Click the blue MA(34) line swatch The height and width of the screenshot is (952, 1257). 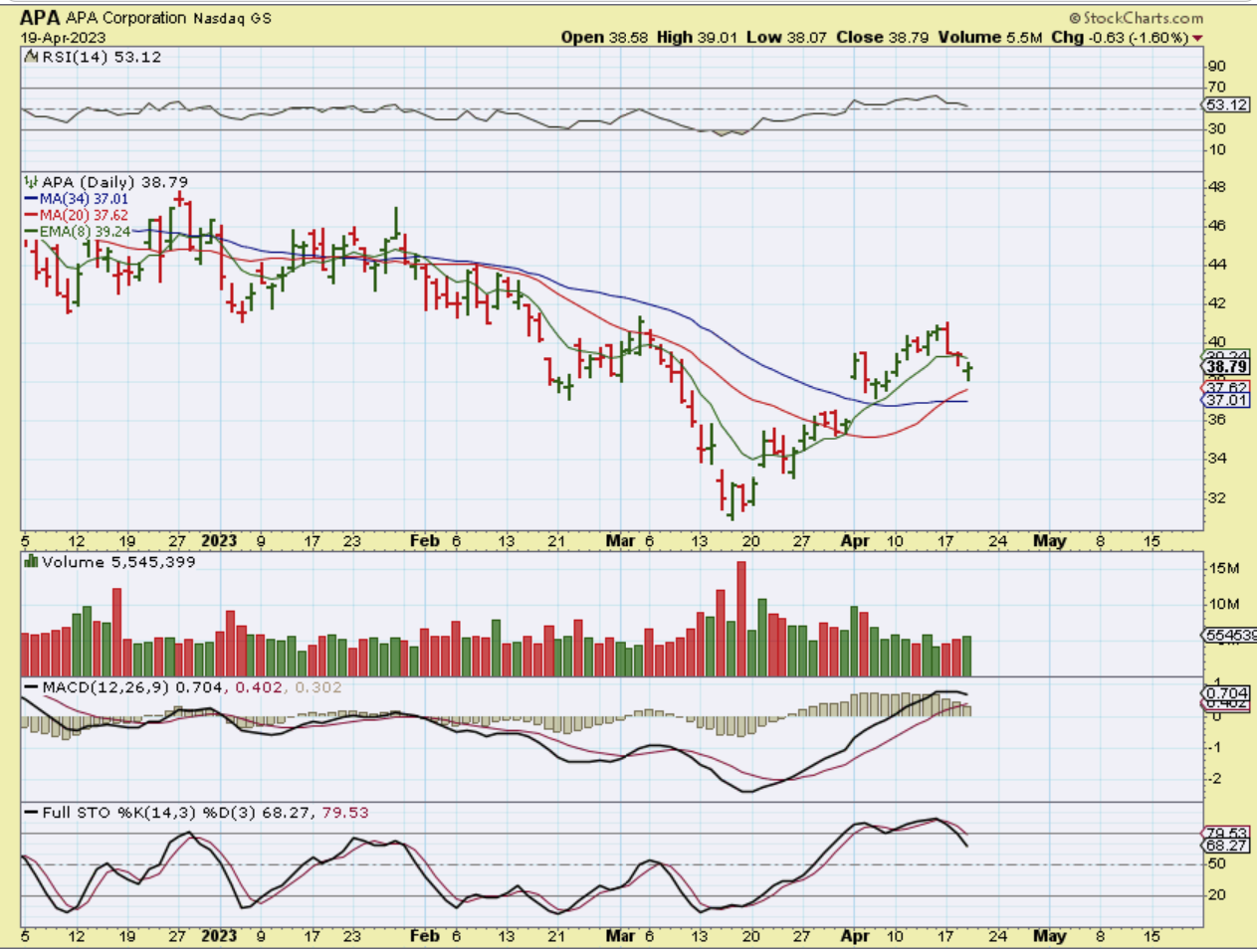click(31, 199)
